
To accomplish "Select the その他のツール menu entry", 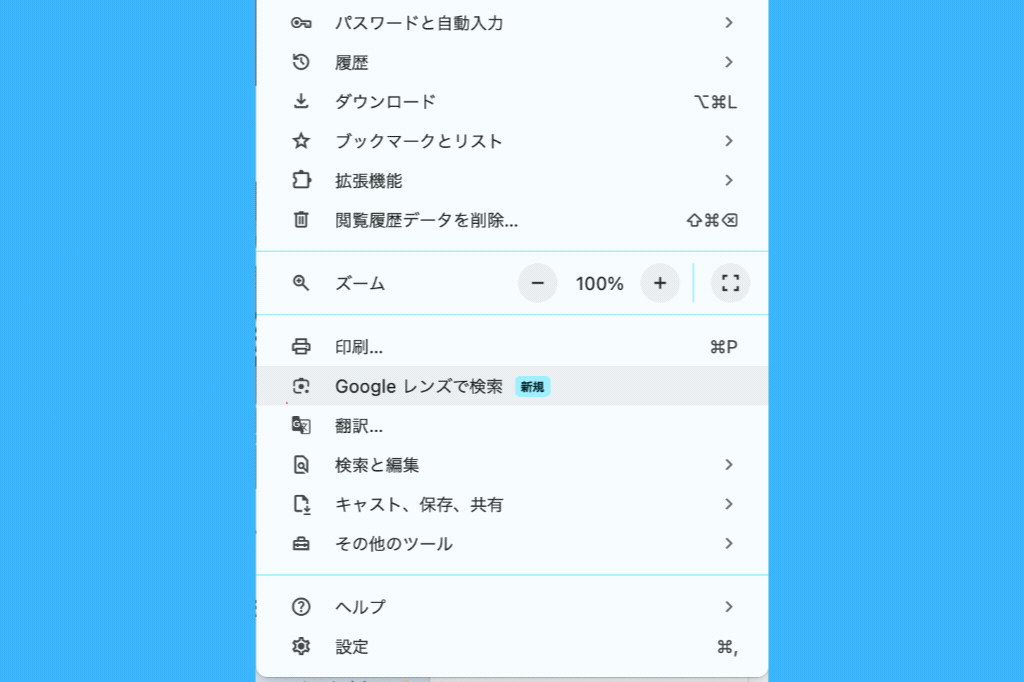I will point(394,544).
